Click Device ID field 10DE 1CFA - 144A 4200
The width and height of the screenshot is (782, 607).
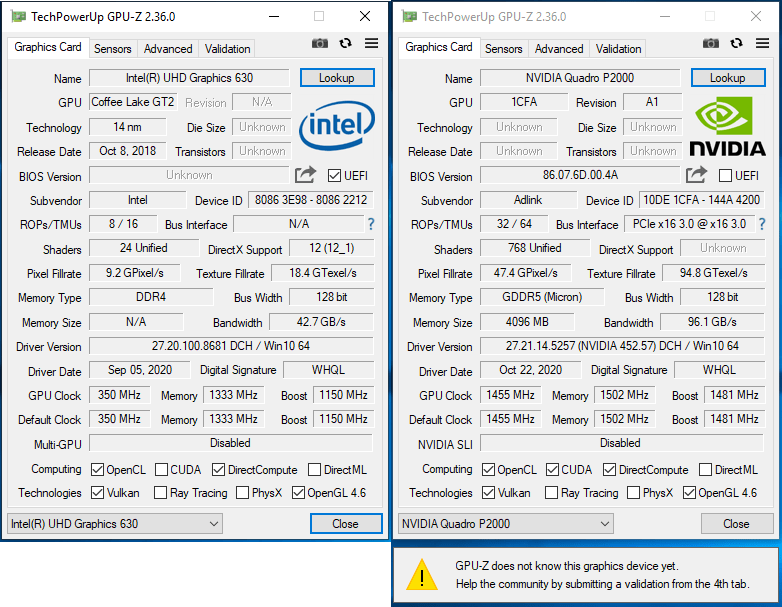pyautogui.click(x=702, y=200)
